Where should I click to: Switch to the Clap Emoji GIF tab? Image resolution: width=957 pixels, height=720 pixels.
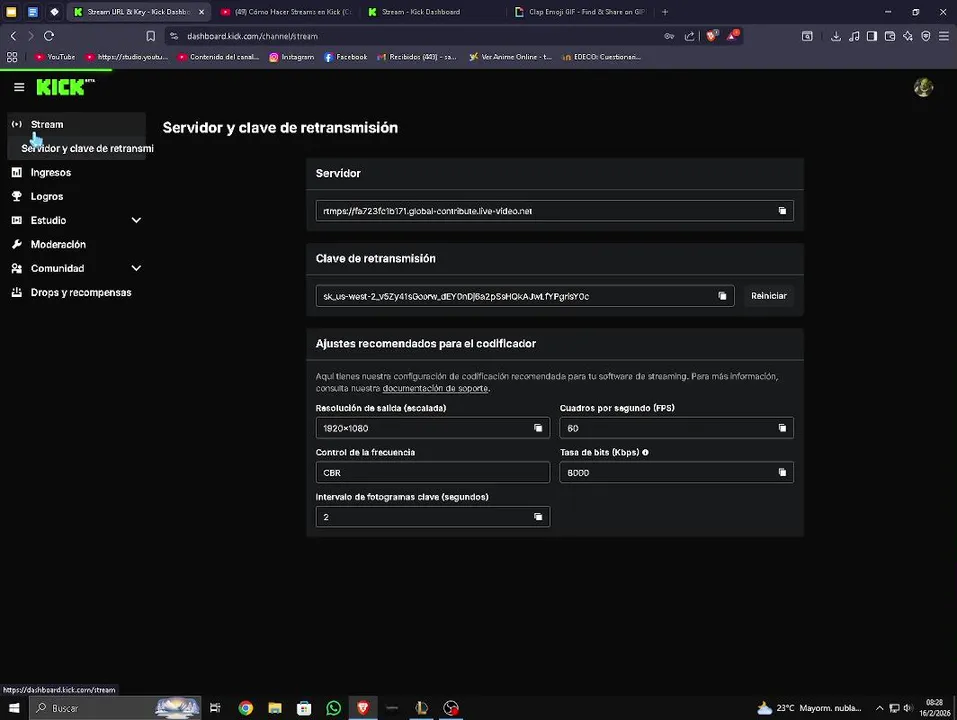[580, 12]
